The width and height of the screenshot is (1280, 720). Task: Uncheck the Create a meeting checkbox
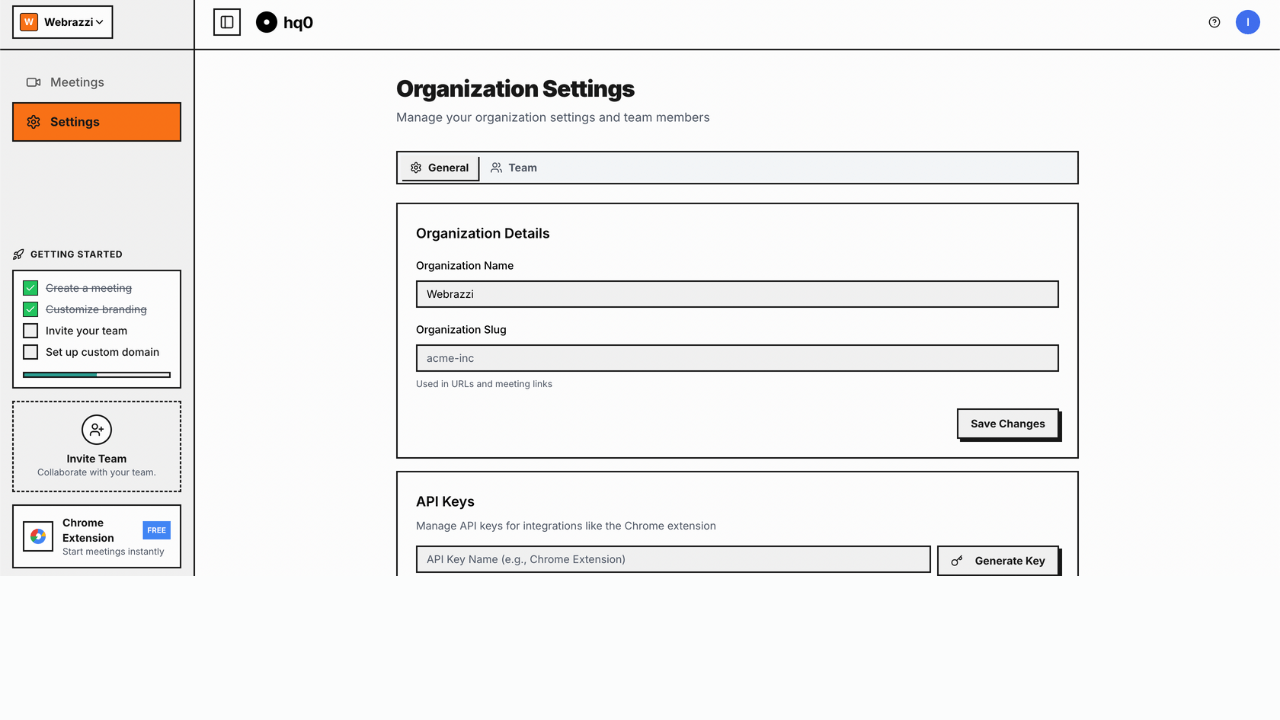click(x=28, y=287)
